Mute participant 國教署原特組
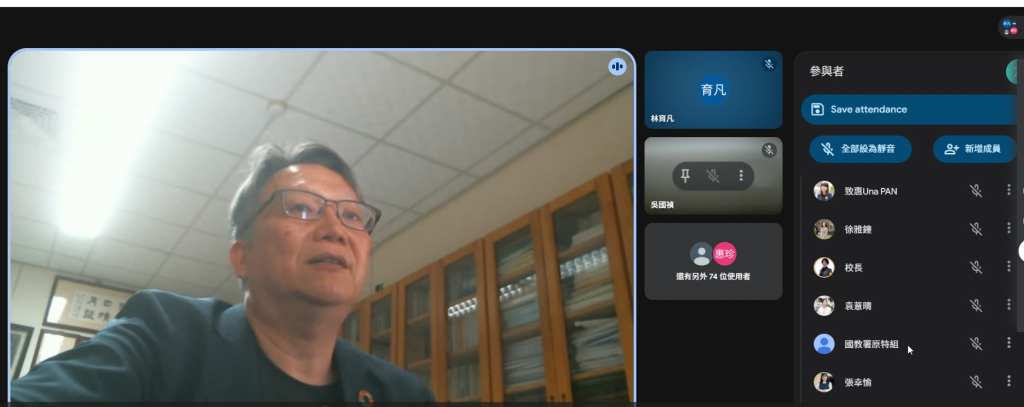The image size is (1024, 407). click(976, 344)
